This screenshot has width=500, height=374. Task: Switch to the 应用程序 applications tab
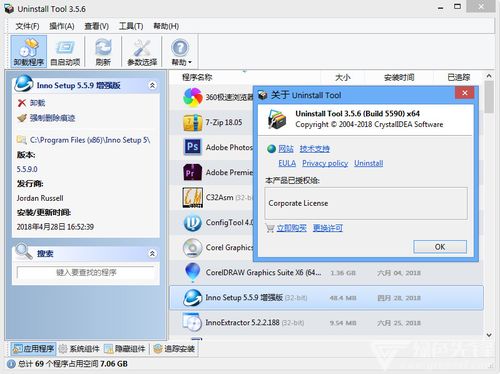[33, 349]
